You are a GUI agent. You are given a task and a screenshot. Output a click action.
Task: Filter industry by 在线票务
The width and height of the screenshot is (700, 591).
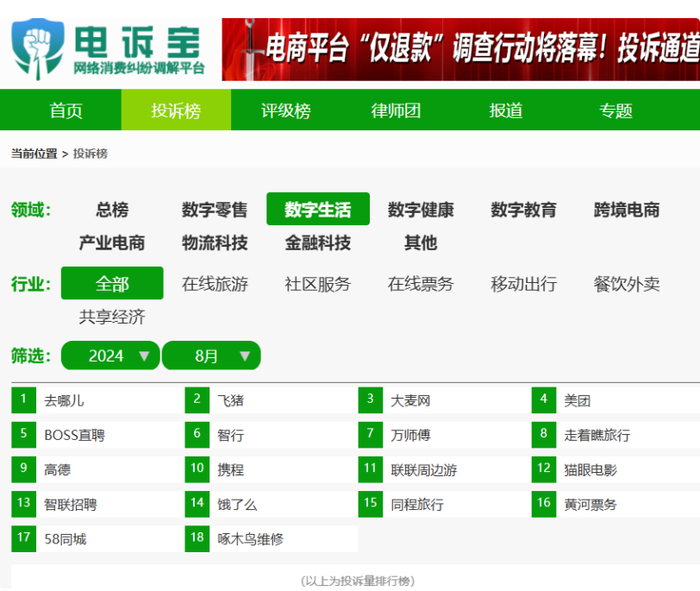421,283
